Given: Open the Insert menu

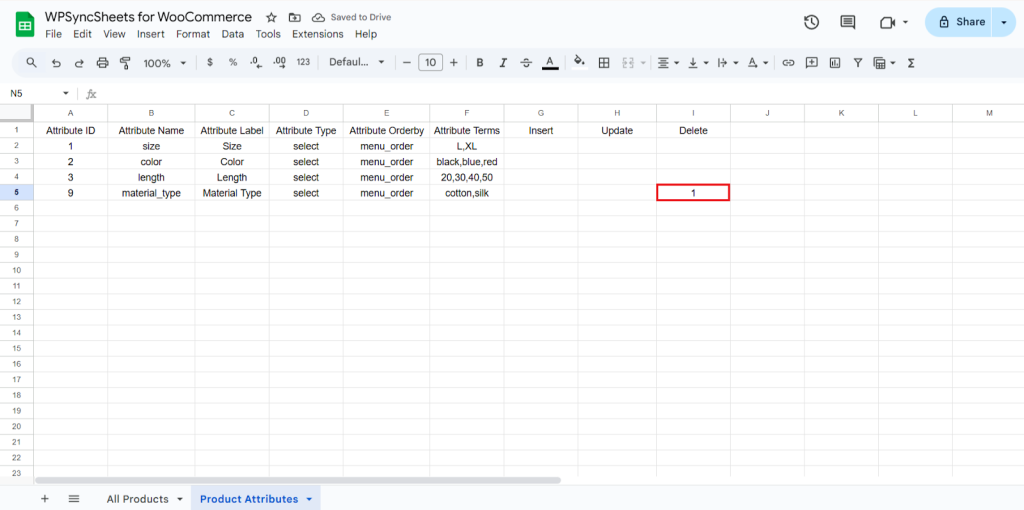Looking at the screenshot, I should tap(151, 34).
